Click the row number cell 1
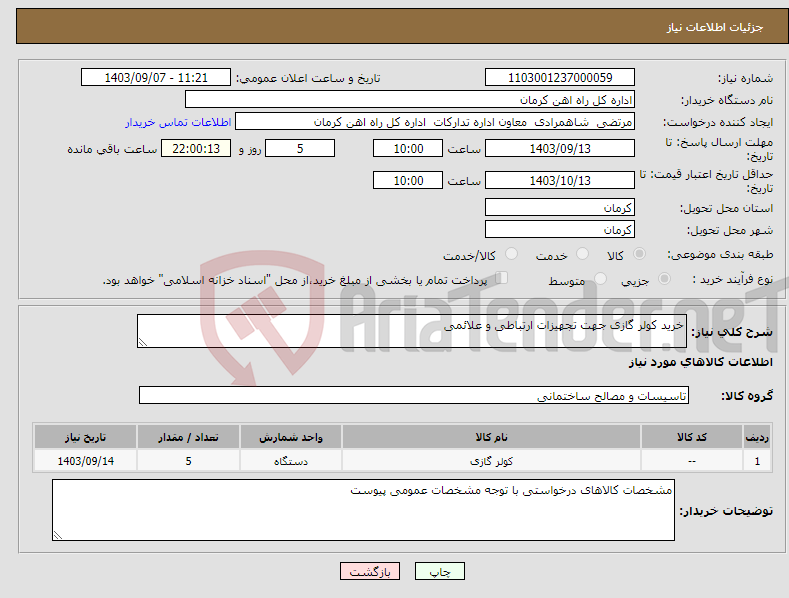Screen dimensions: 789x598 pyautogui.click(x=757, y=461)
